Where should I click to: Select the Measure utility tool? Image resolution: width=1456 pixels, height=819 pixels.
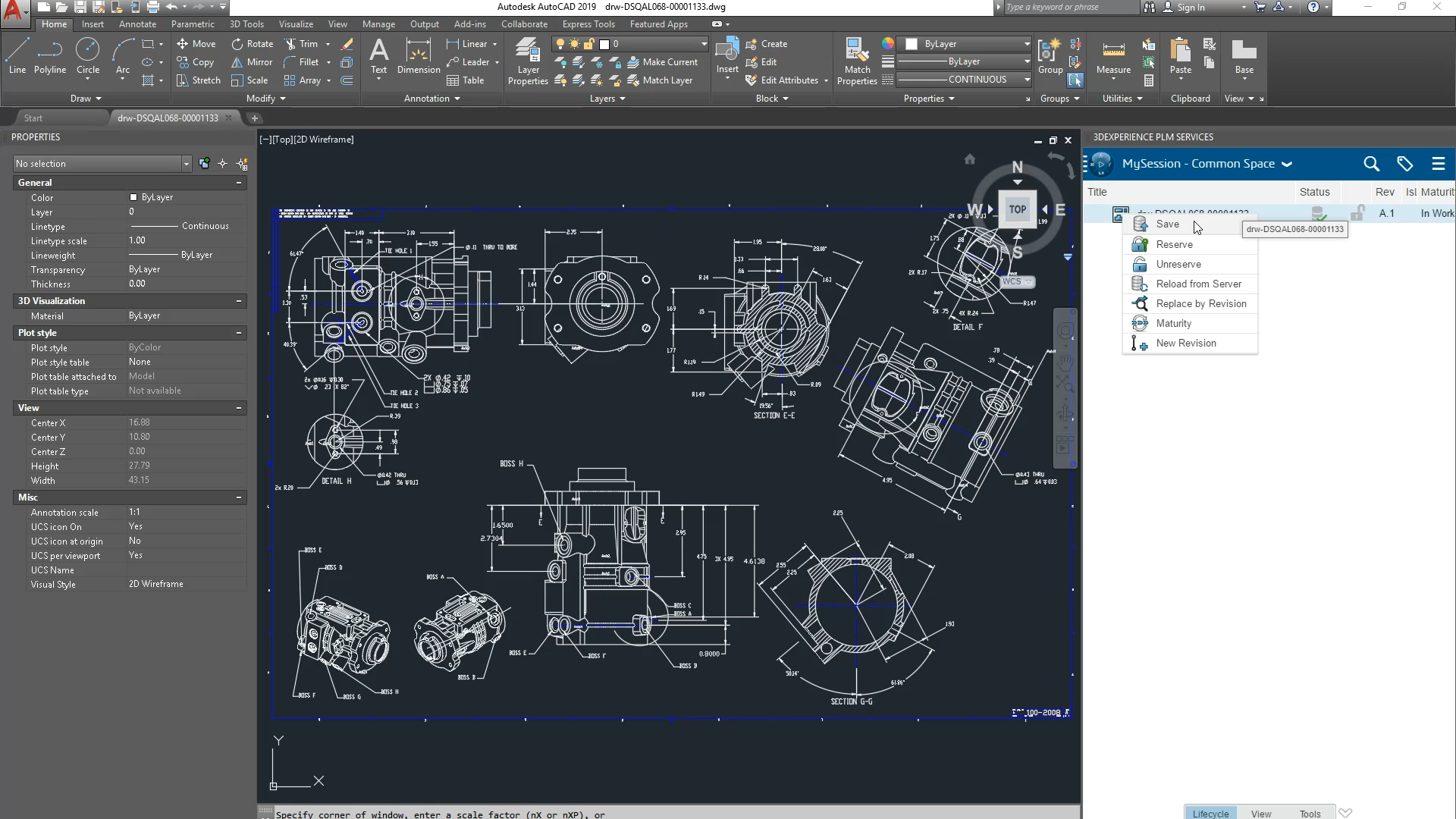(1113, 57)
